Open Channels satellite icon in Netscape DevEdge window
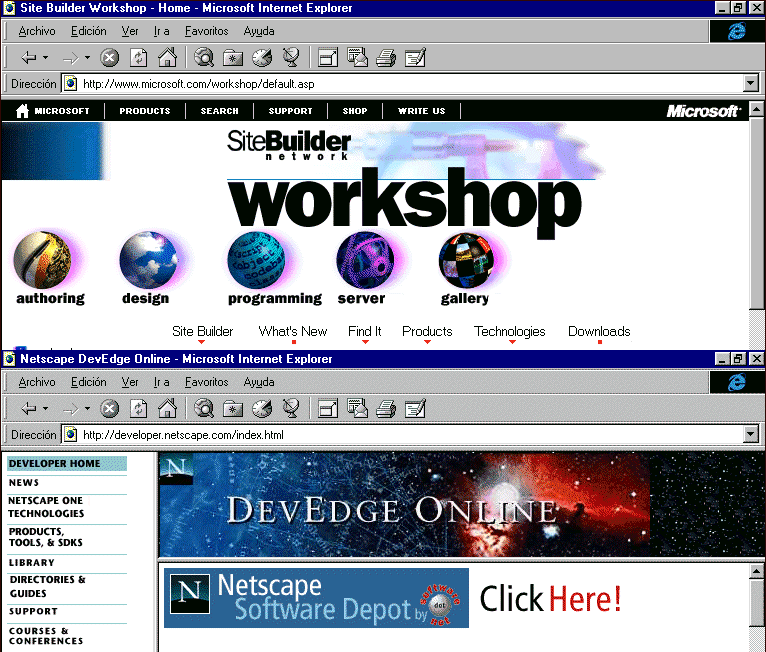The width and height of the screenshot is (766, 652). click(291, 408)
